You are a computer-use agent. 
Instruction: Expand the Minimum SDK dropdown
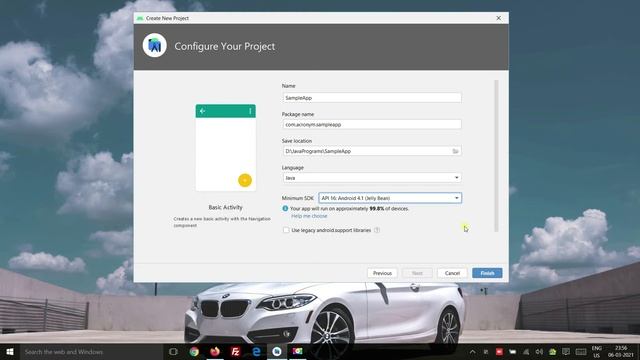390,198
